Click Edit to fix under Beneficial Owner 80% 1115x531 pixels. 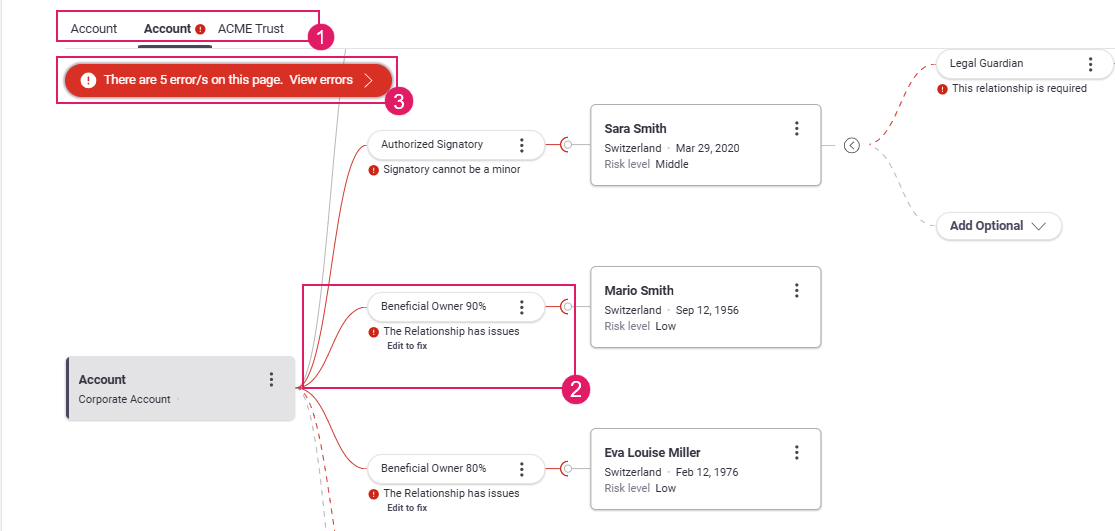click(407, 508)
